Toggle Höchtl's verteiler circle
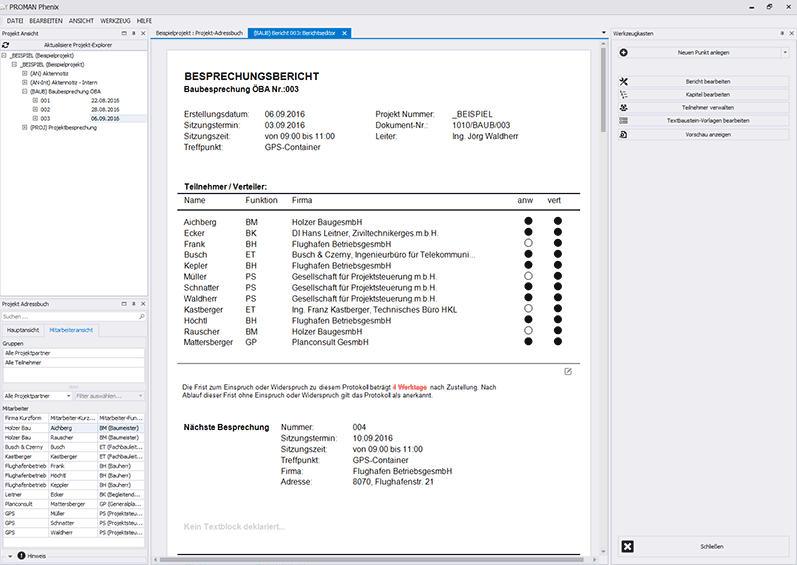The height and width of the screenshot is (565, 797). pos(558,320)
